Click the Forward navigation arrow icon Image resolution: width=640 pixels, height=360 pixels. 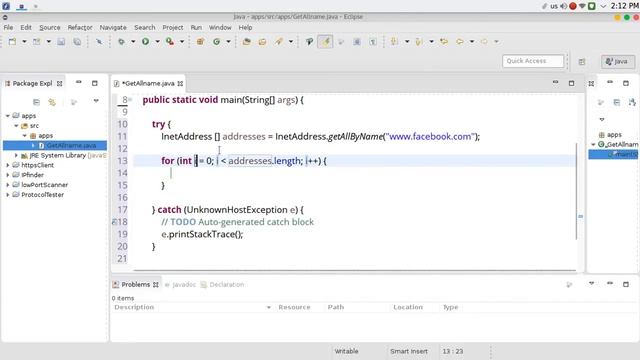click(484, 42)
